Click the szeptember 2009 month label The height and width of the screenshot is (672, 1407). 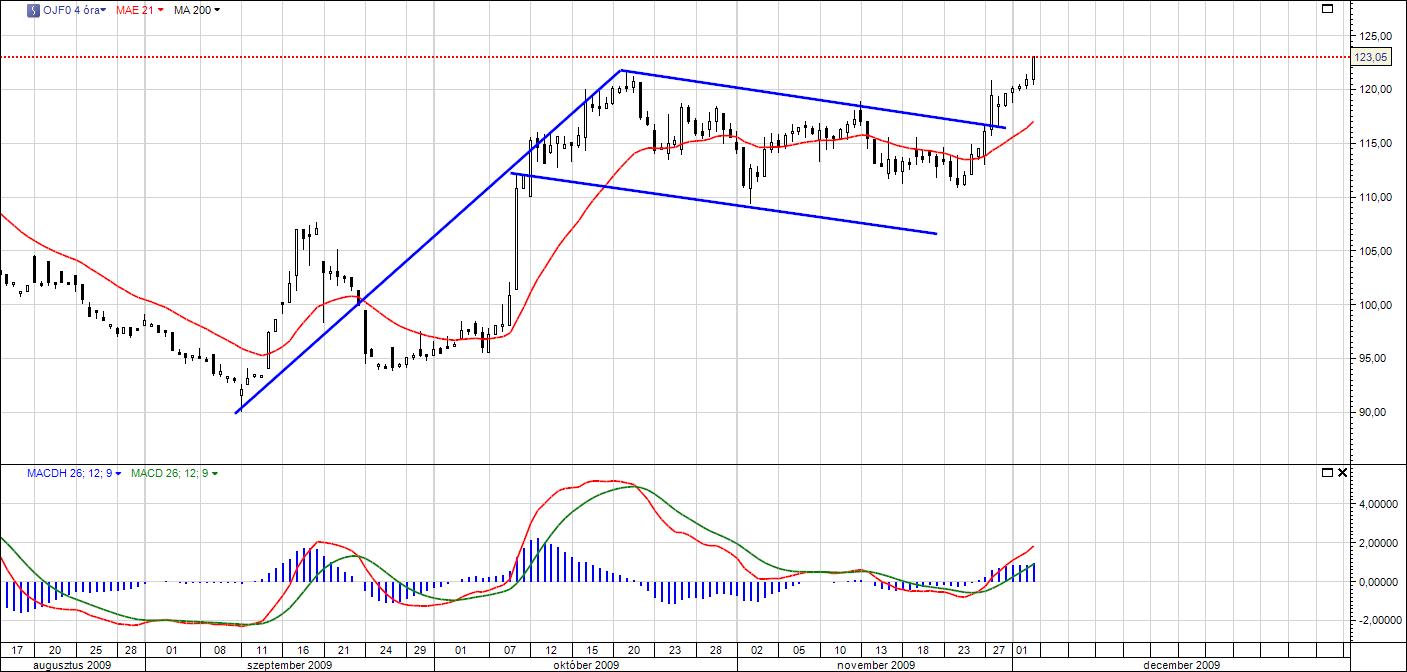[291, 664]
